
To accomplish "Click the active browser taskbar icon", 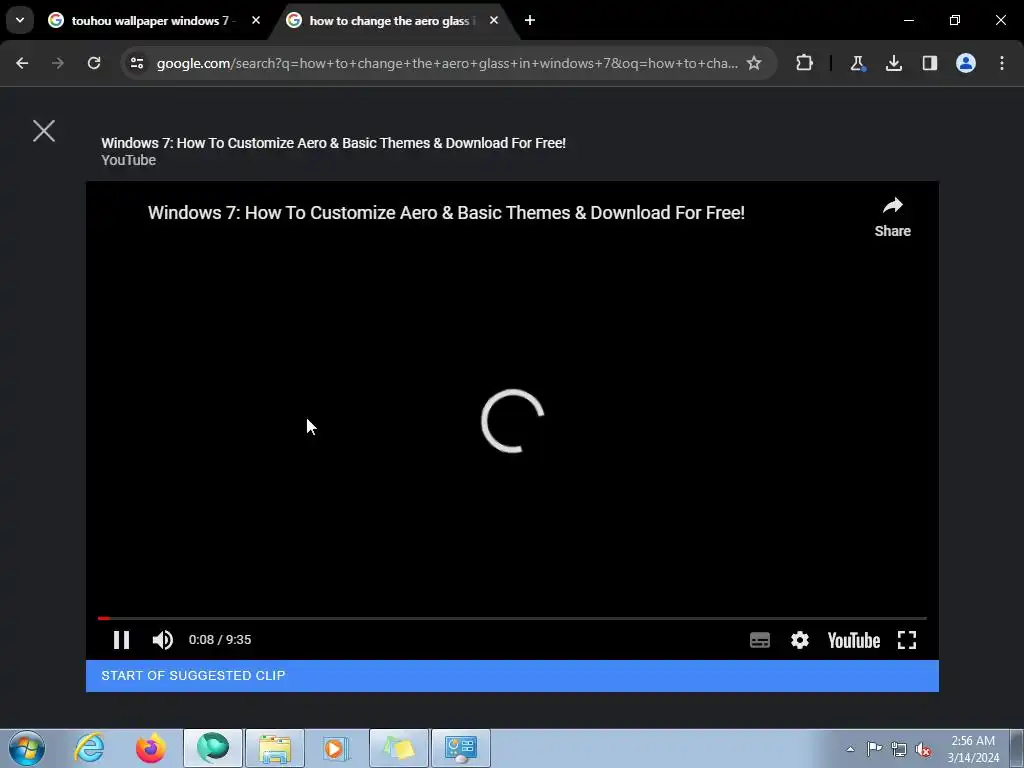I will click(x=213, y=748).
